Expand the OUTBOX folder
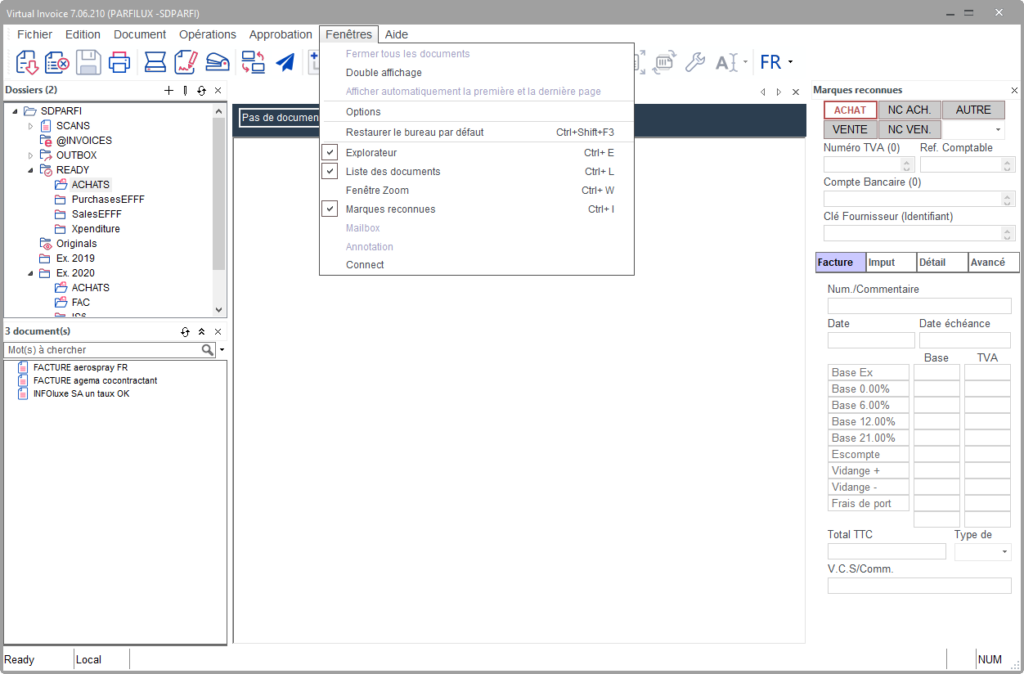The image size is (1024, 674). (30, 155)
